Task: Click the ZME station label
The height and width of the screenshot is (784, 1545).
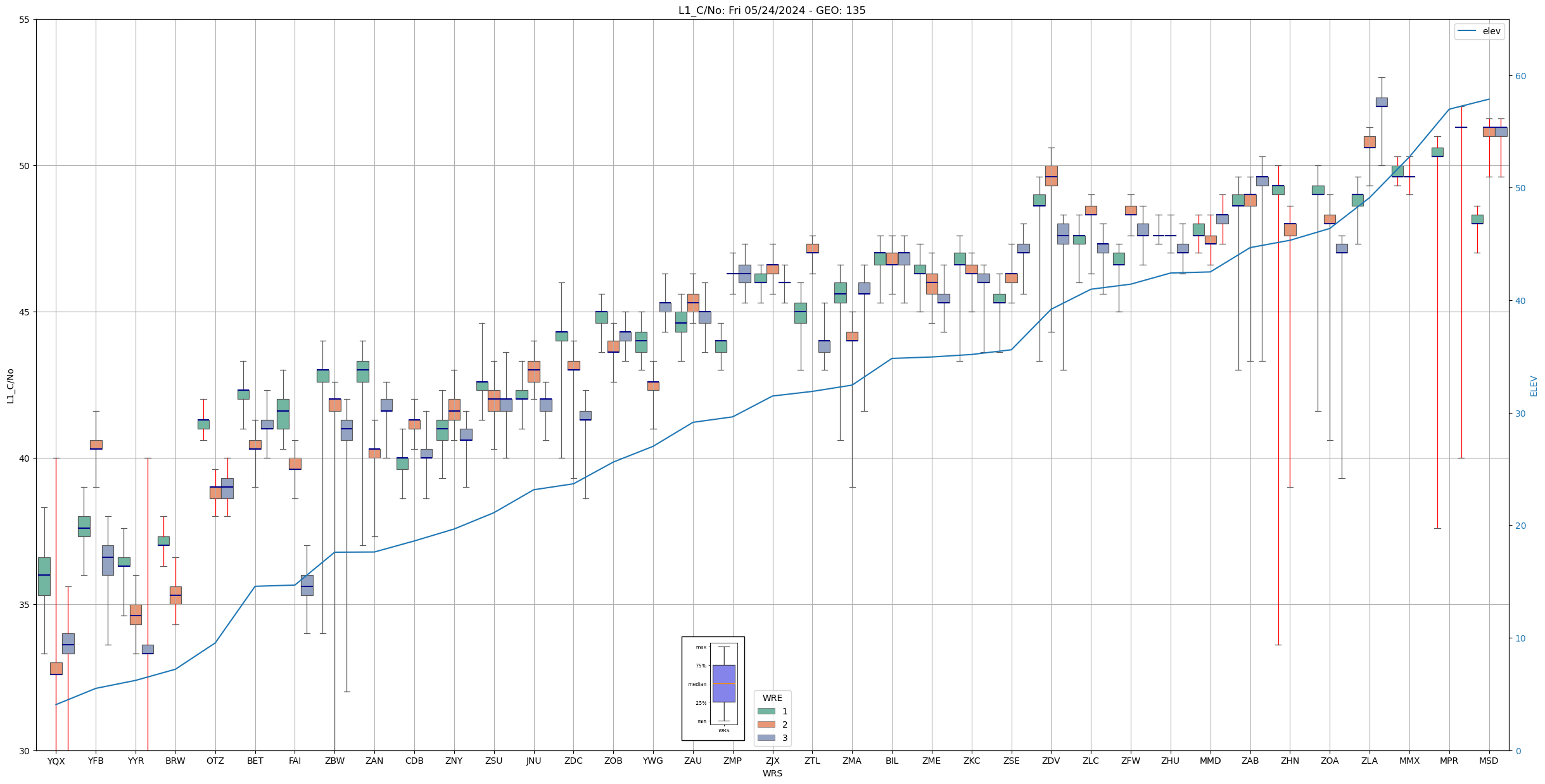Action: pyautogui.click(x=932, y=761)
